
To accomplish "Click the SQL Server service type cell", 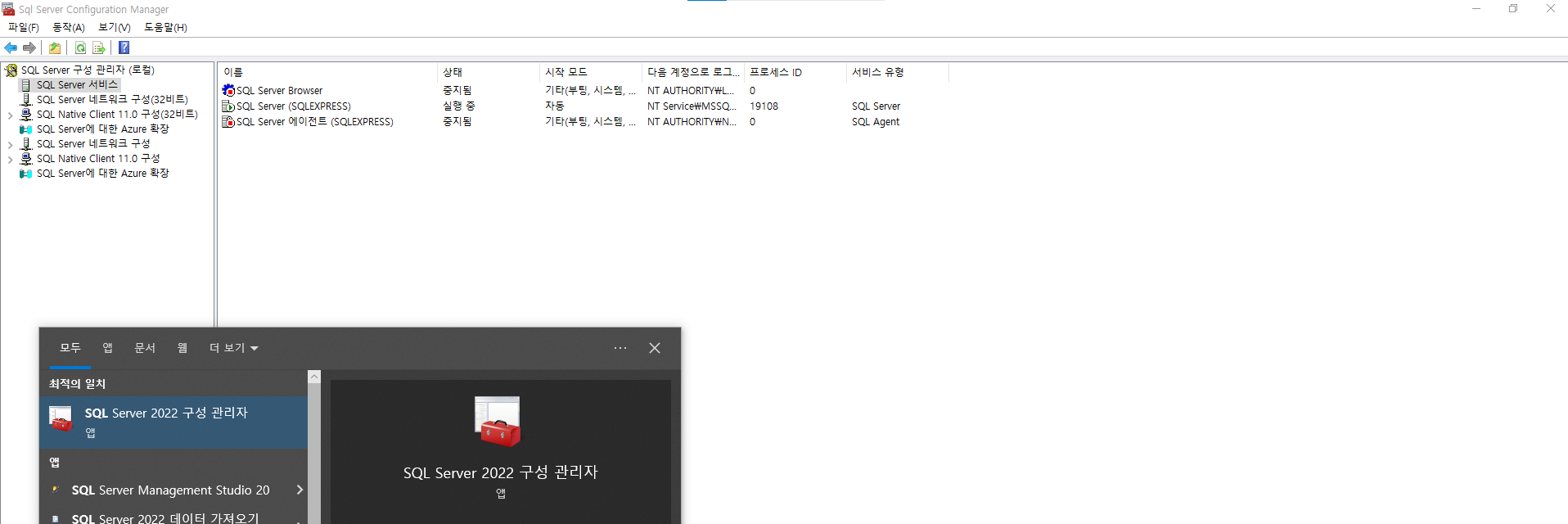I will [876, 106].
